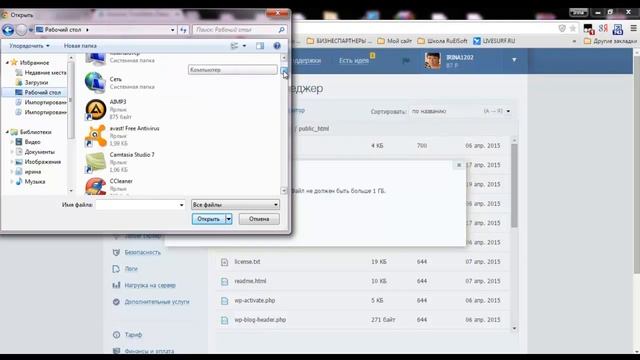This screenshot has width=640, height=360.
Task: Open wp-activate.php file icon
Action: pyautogui.click(x=224, y=301)
